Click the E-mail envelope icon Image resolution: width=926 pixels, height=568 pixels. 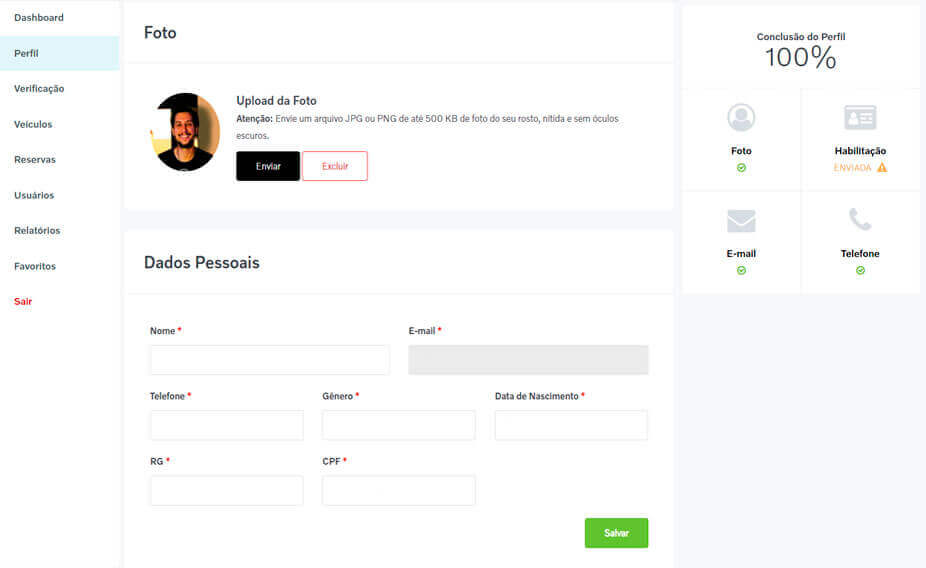point(741,221)
